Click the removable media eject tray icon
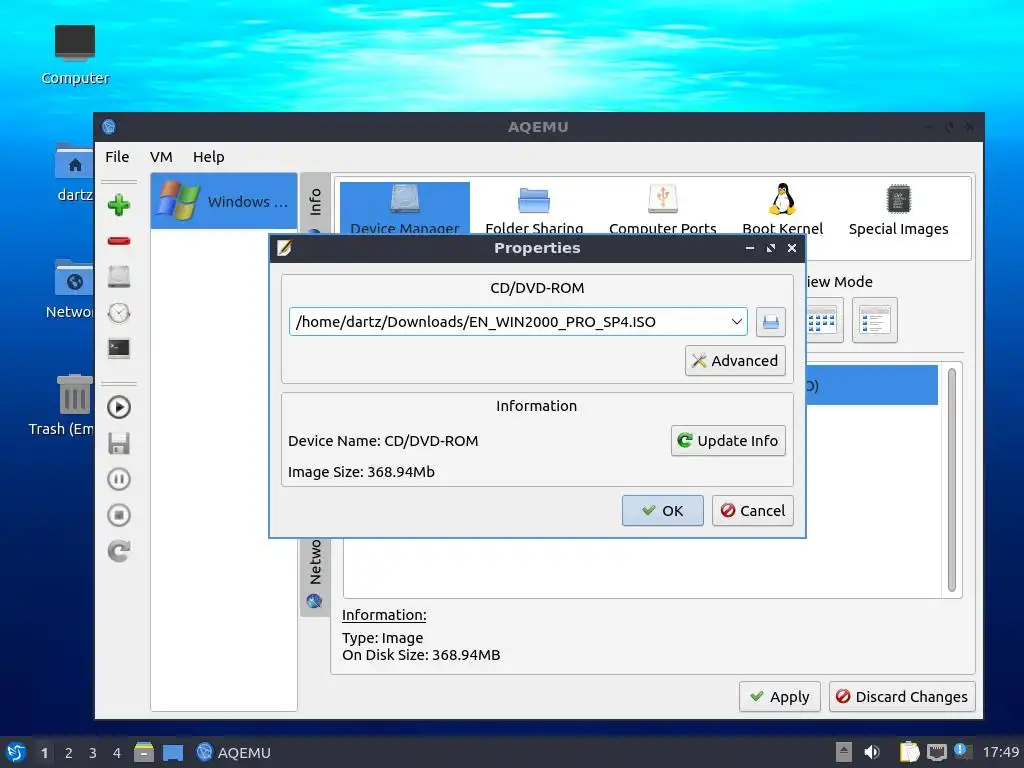The height and width of the screenshot is (768, 1024). coord(844,752)
